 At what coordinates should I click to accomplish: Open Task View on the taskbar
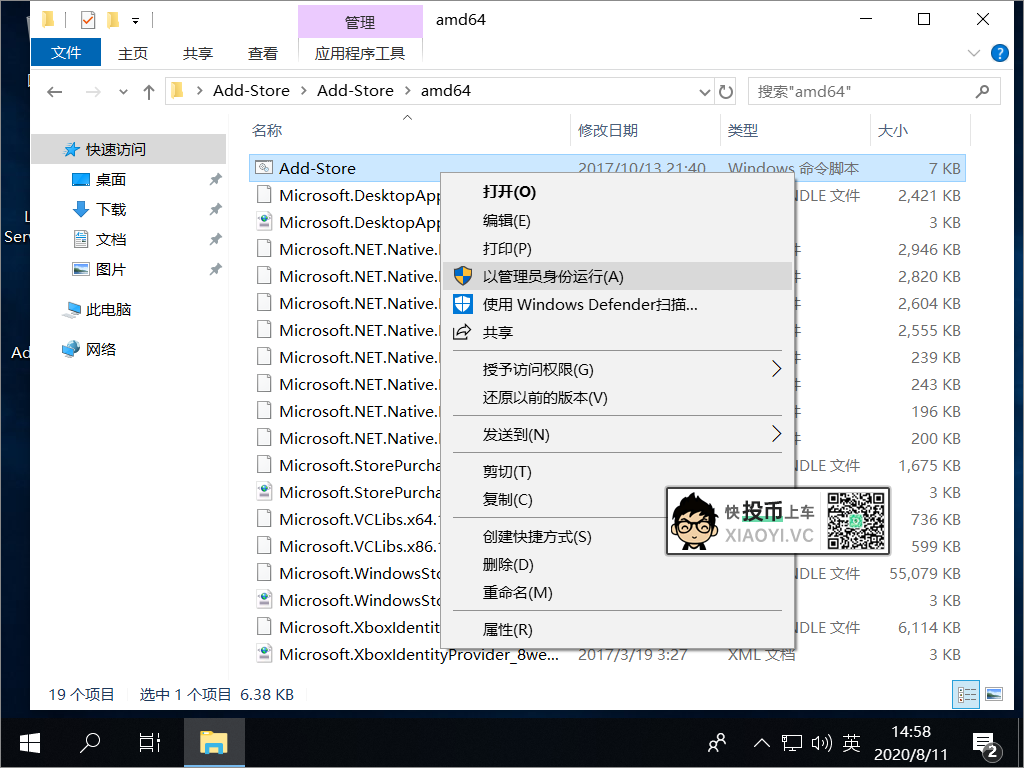[x=149, y=742]
